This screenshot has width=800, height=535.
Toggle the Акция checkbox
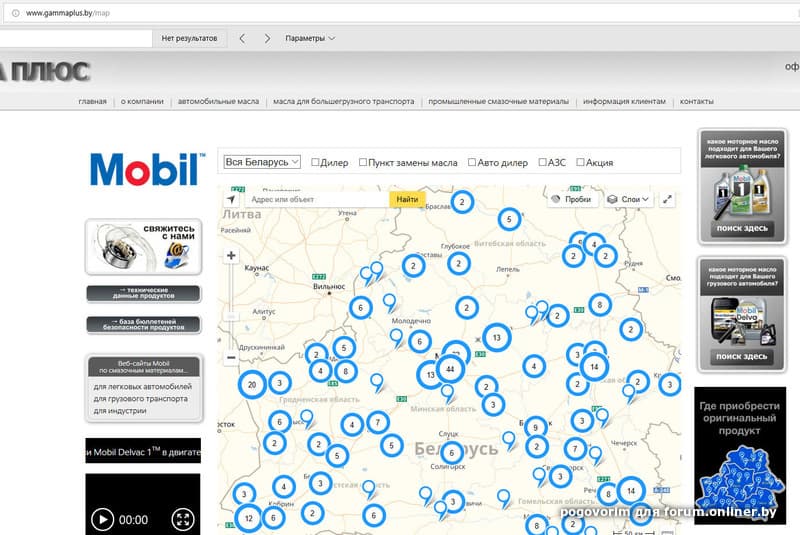pos(580,162)
